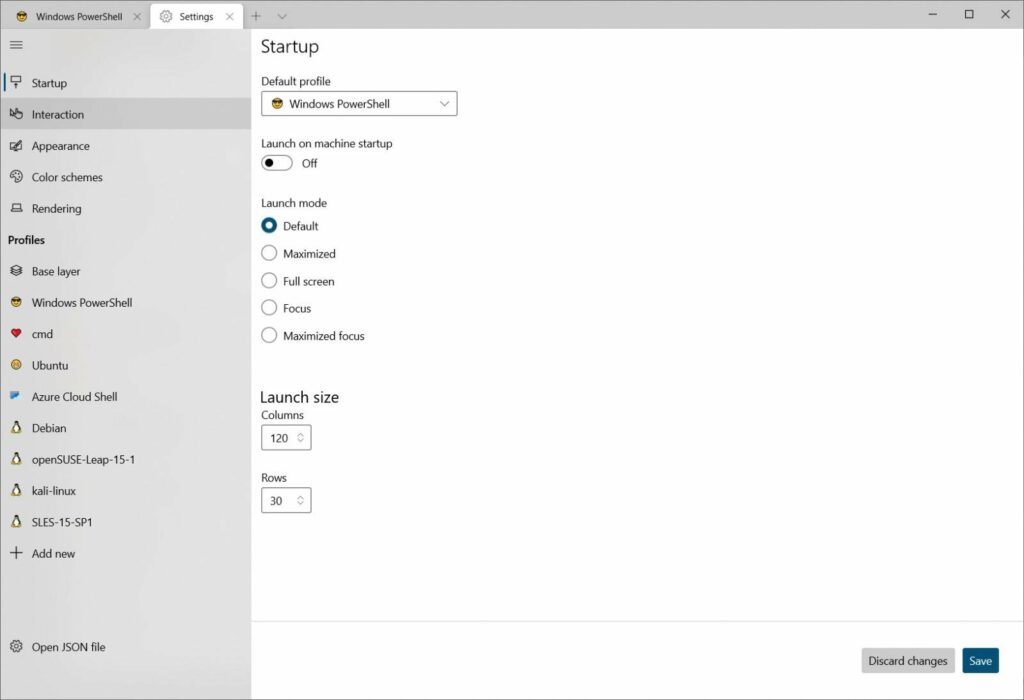Open the Azure Cloud Shell profile
Image resolution: width=1024 pixels, height=700 pixels.
pyautogui.click(x=126, y=396)
